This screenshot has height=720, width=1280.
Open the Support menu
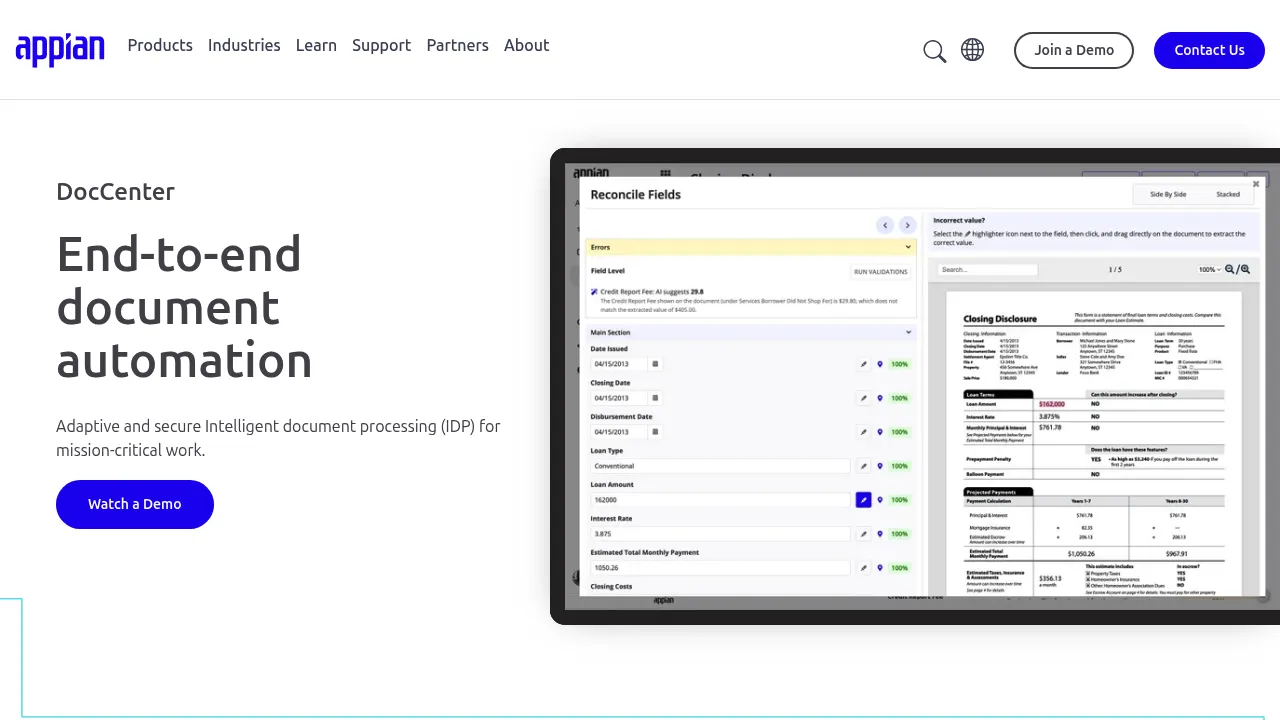coord(381,45)
